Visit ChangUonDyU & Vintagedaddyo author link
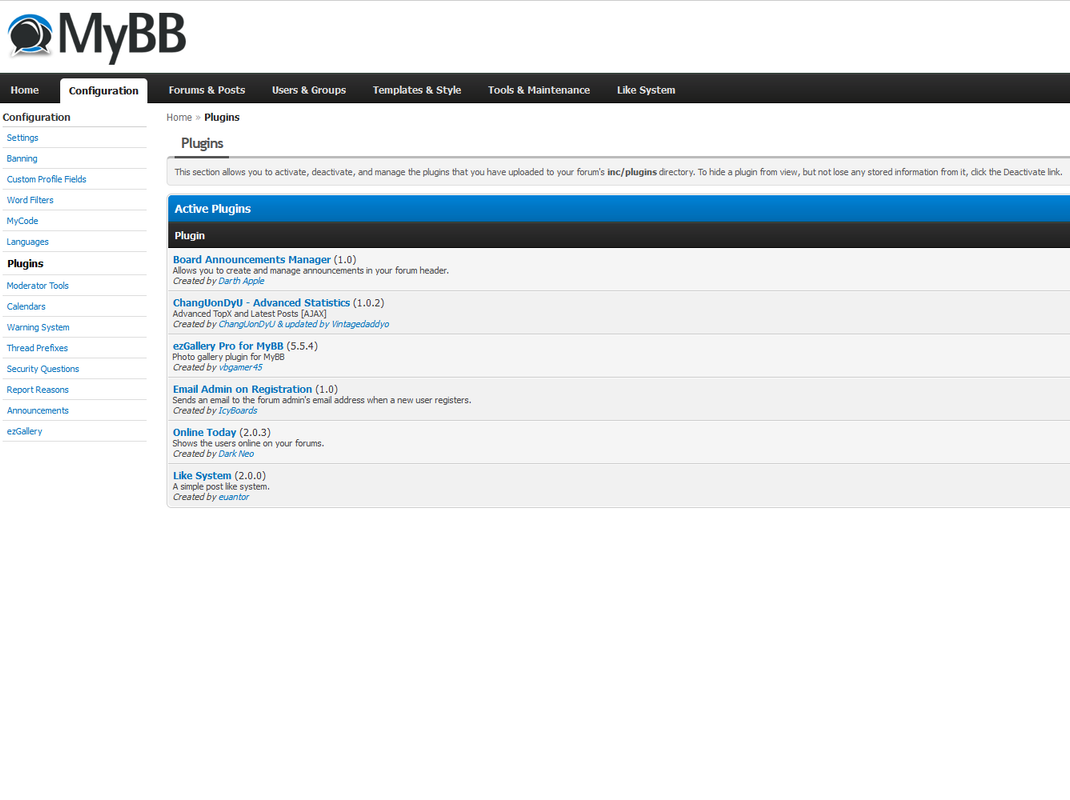Screen dimensions: 1070x800 [x=304, y=324]
